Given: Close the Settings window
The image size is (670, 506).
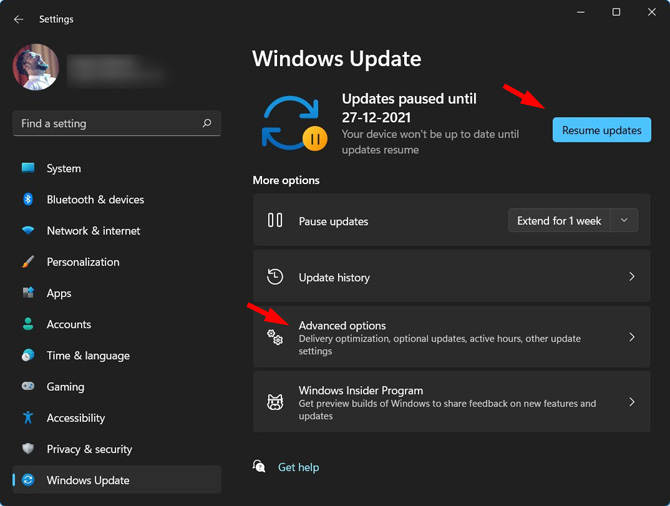Looking at the screenshot, I should point(652,12).
